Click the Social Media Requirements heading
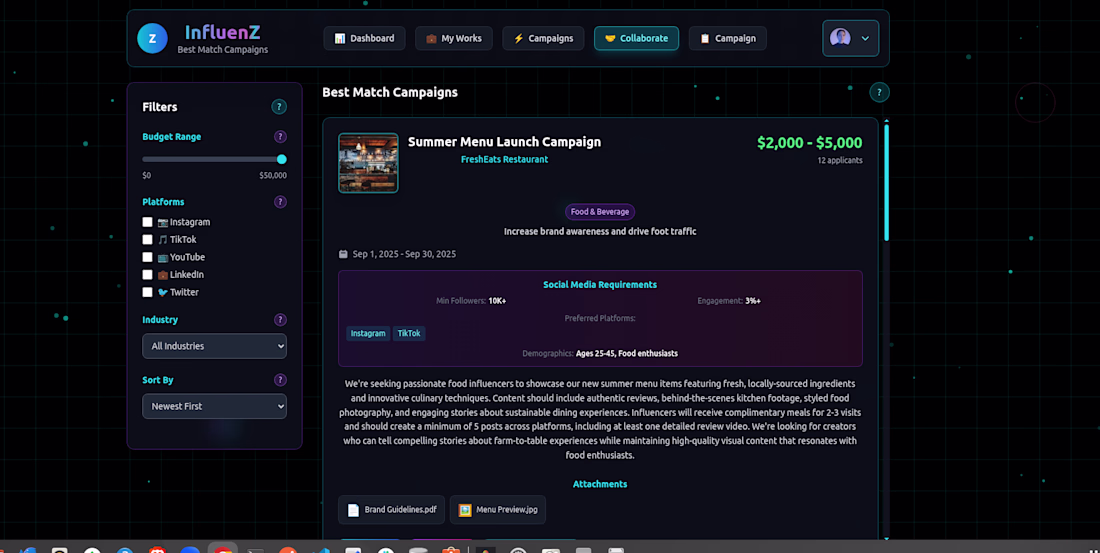1100x553 pixels. point(600,285)
